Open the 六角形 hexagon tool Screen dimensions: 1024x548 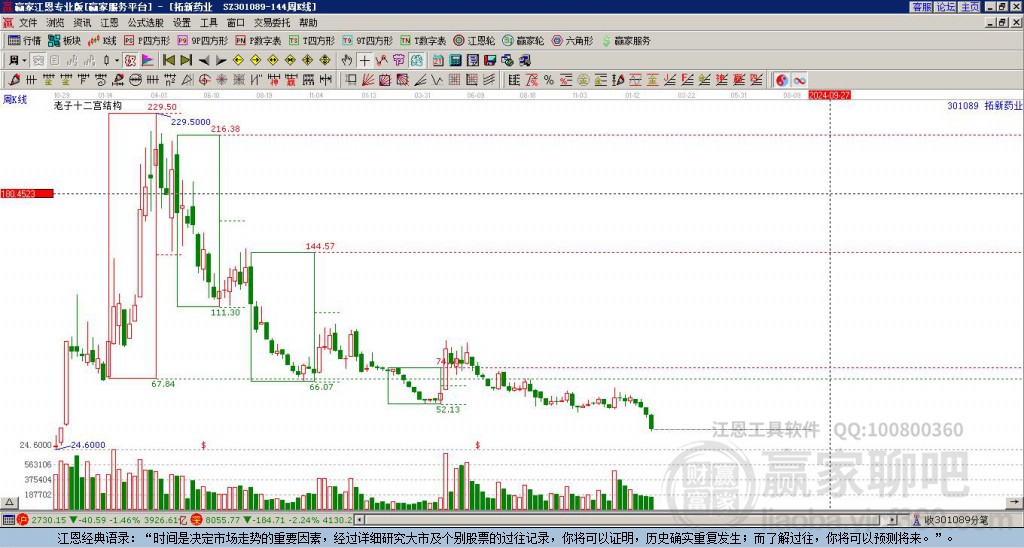(572, 40)
